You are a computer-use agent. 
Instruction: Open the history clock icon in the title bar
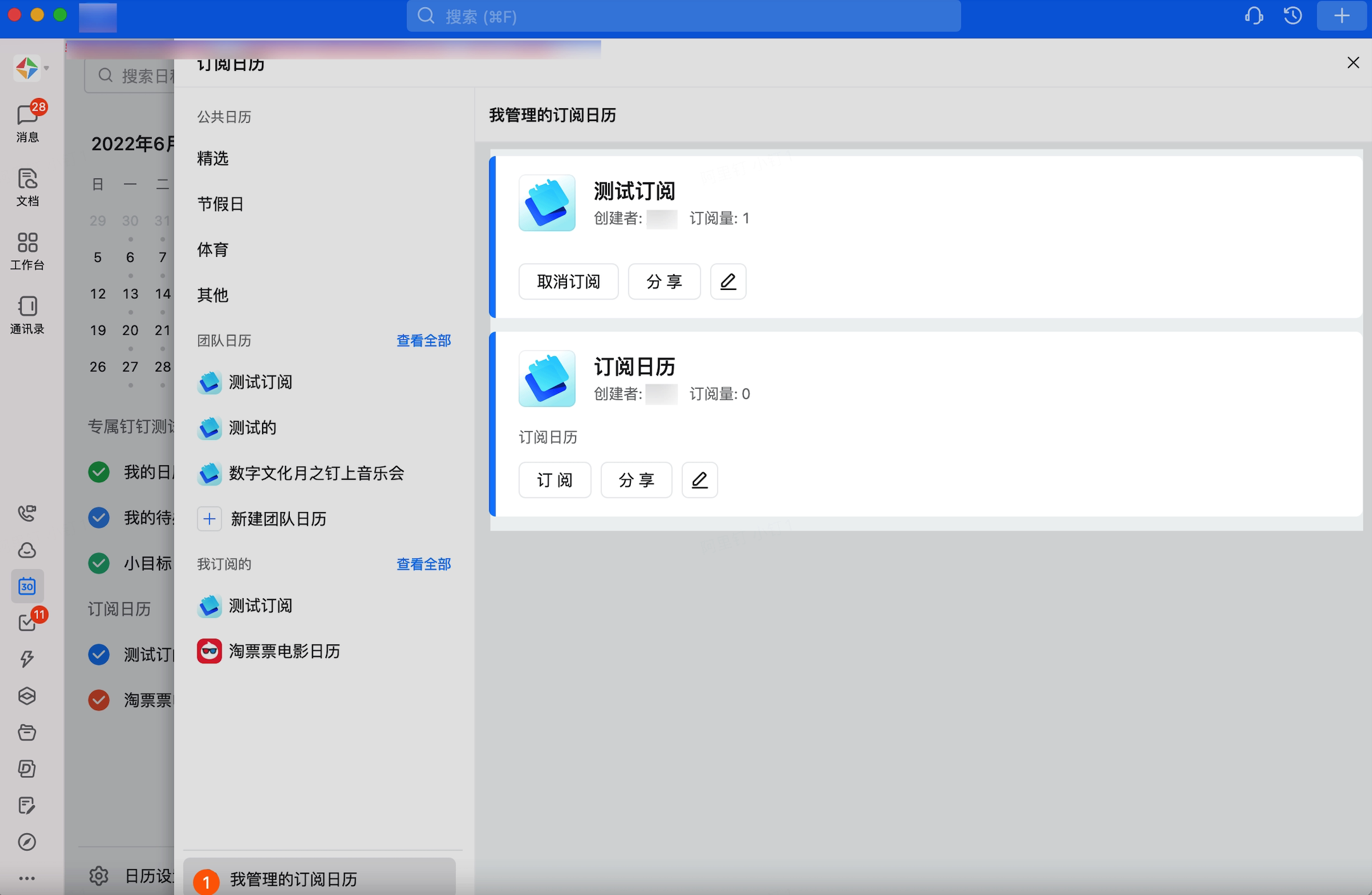(x=1292, y=16)
